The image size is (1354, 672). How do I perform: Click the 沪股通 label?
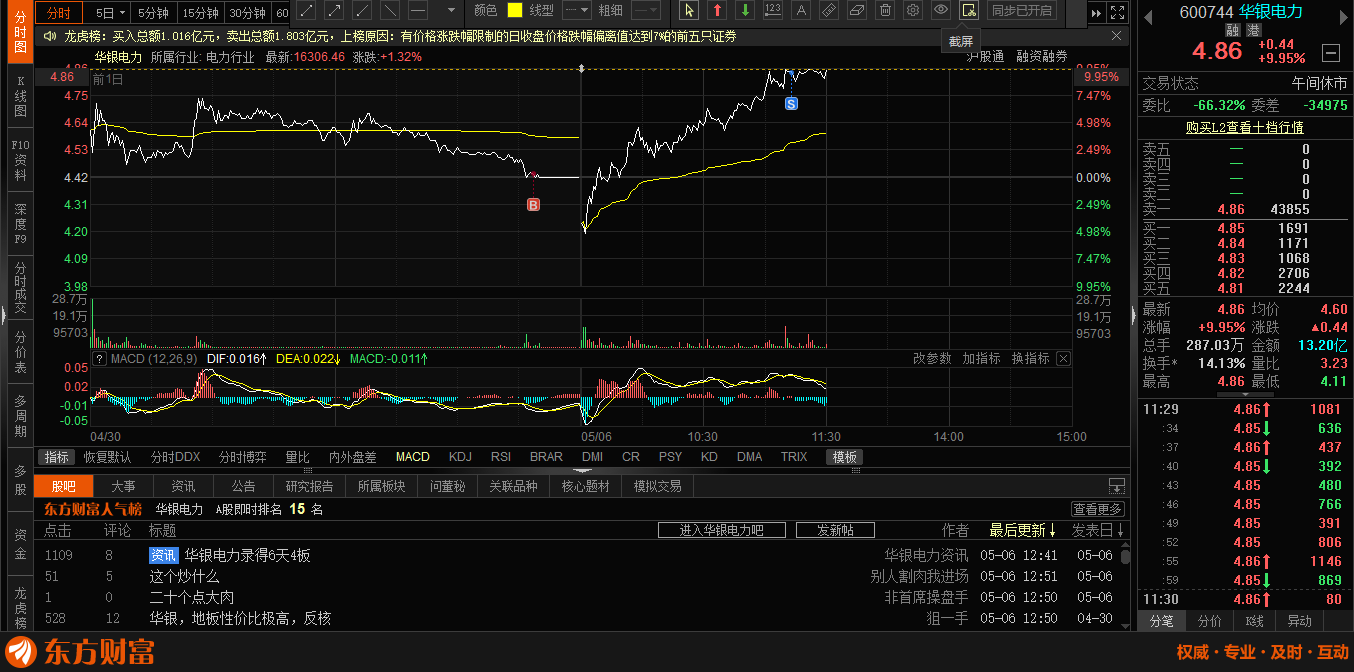(986, 56)
